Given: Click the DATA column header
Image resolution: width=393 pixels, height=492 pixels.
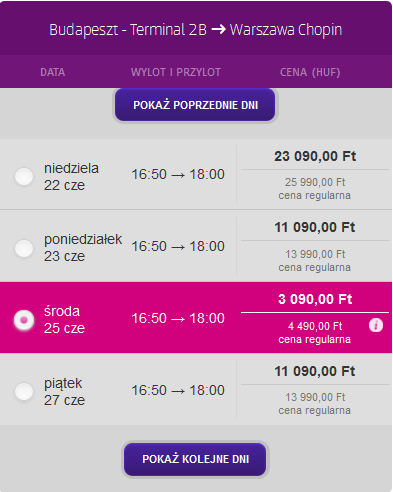Looking at the screenshot, I should coord(53,72).
